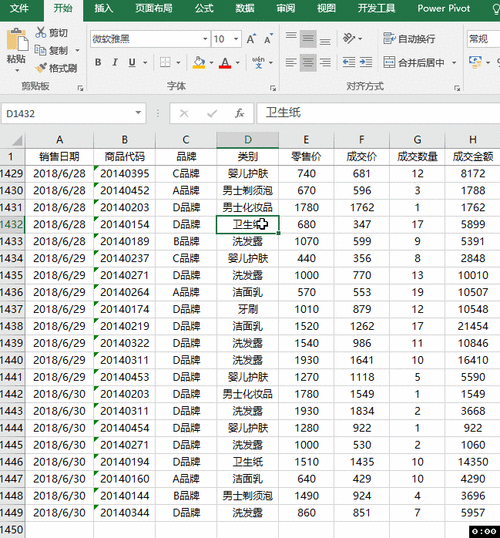
Task: Switch to the Data (数据) tab
Action: tap(245, 8)
